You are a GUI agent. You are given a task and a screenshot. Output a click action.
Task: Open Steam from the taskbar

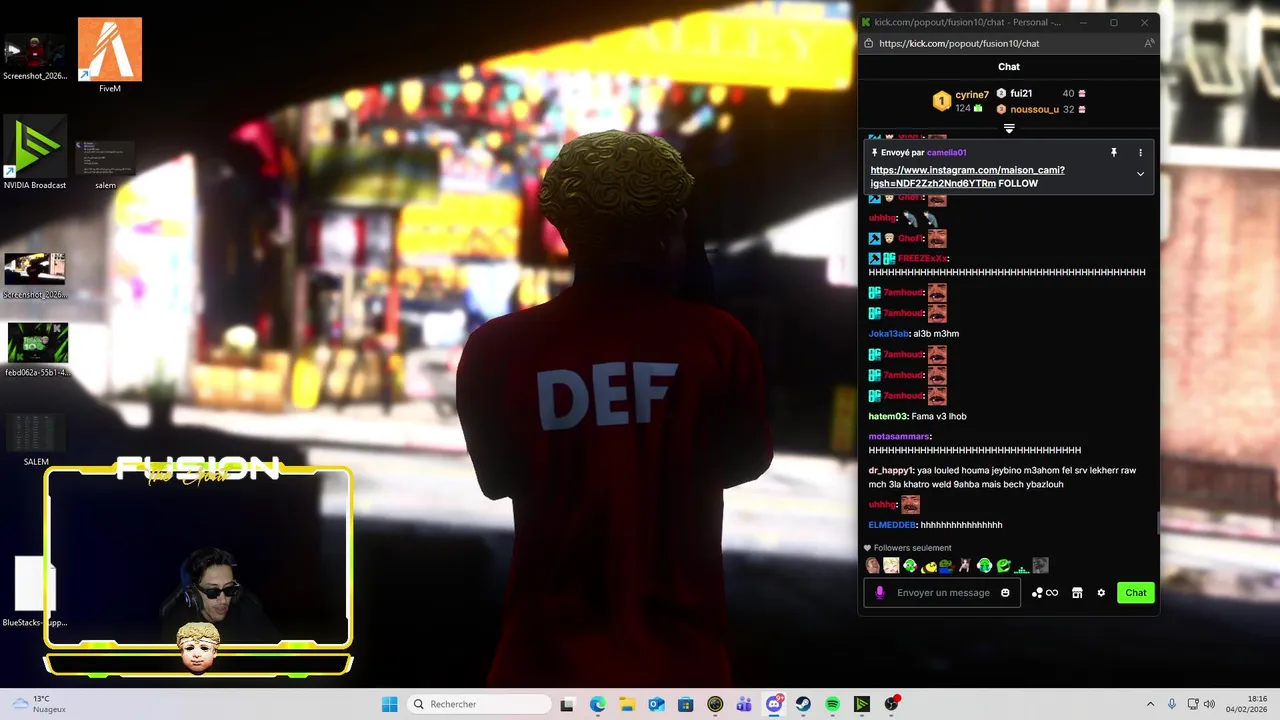click(x=803, y=704)
